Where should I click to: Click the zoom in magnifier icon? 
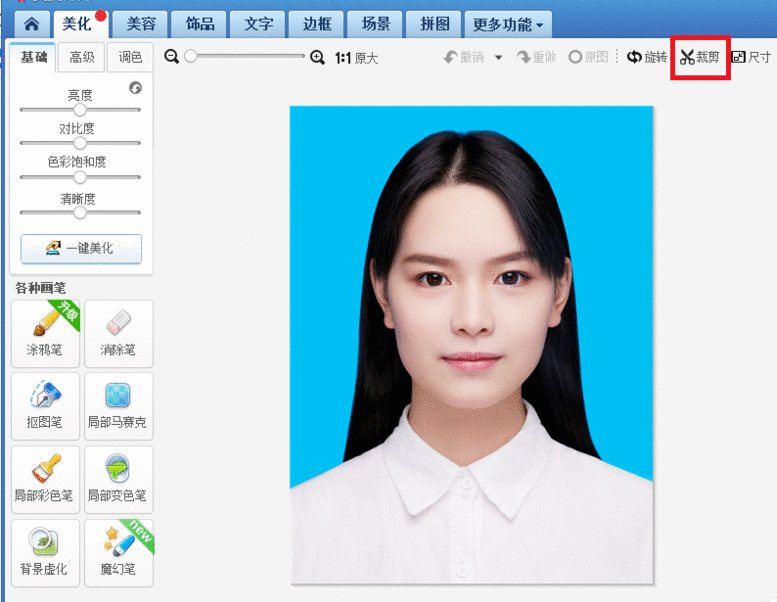[317, 57]
